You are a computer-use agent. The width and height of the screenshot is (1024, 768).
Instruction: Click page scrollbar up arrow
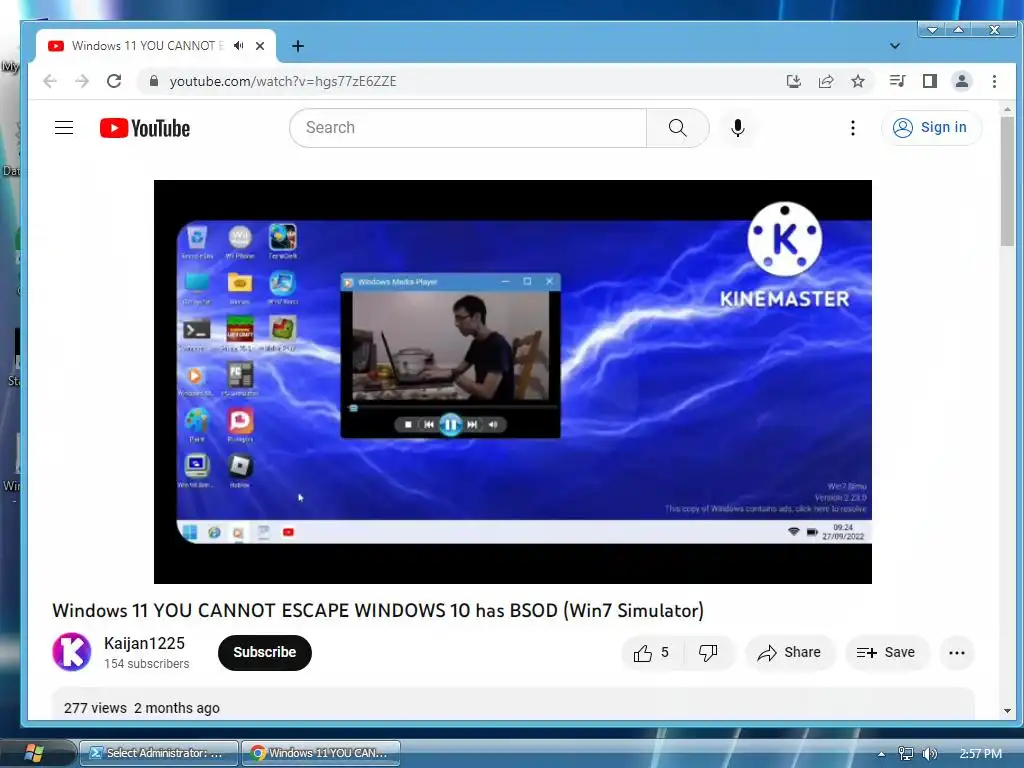click(1007, 109)
